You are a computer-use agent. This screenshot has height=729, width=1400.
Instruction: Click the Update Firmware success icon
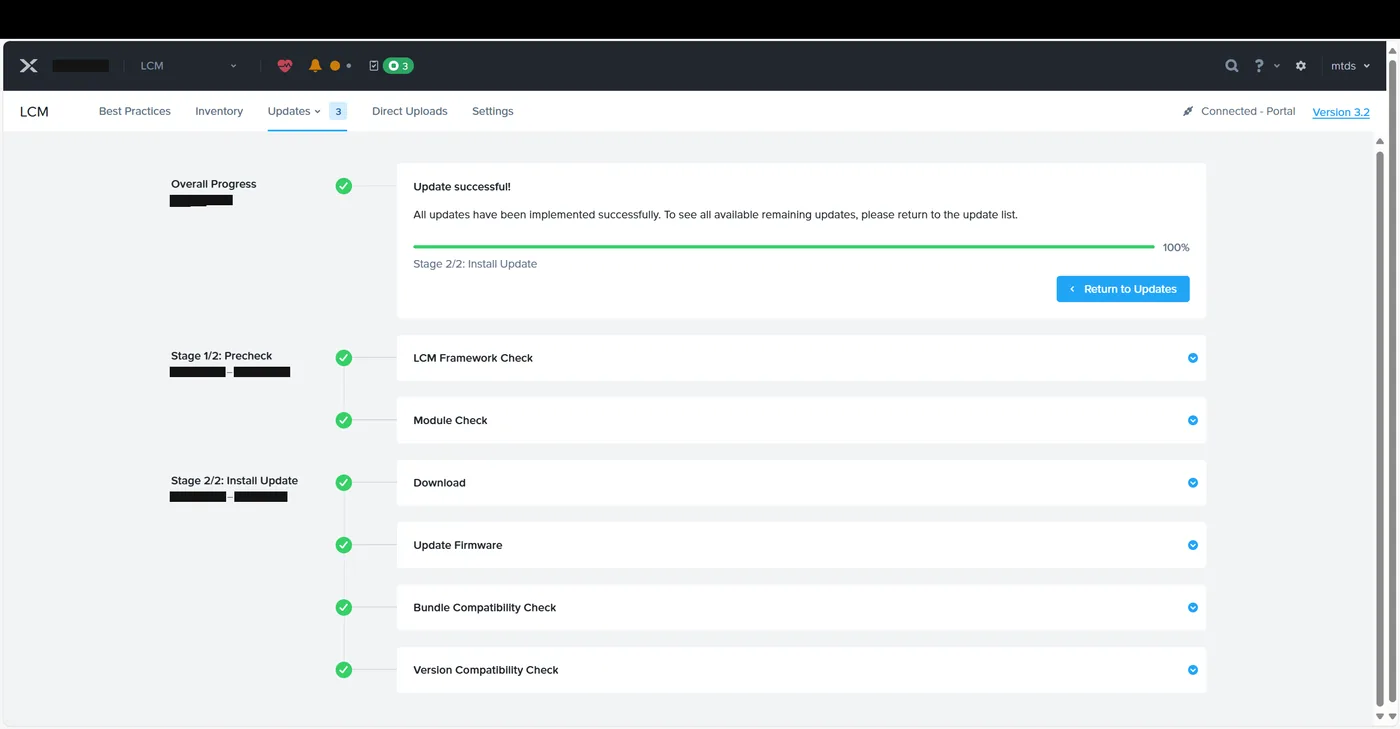[344, 545]
